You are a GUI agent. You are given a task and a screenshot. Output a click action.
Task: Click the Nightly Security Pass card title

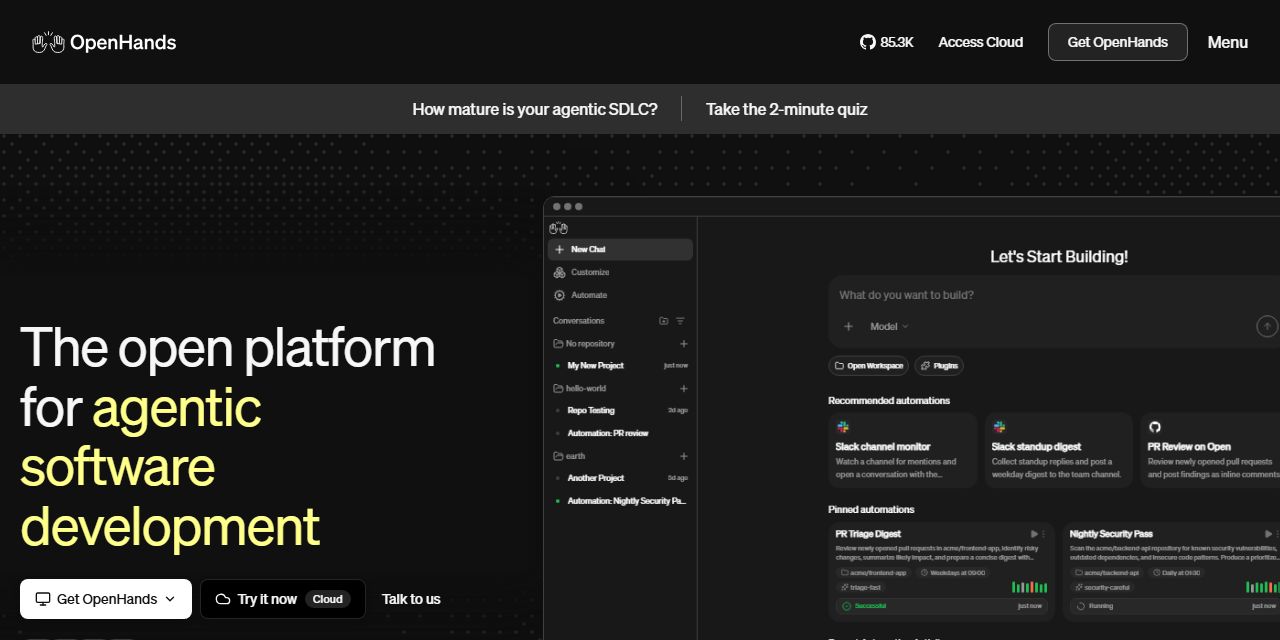pyautogui.click(x=1111, y=534)
